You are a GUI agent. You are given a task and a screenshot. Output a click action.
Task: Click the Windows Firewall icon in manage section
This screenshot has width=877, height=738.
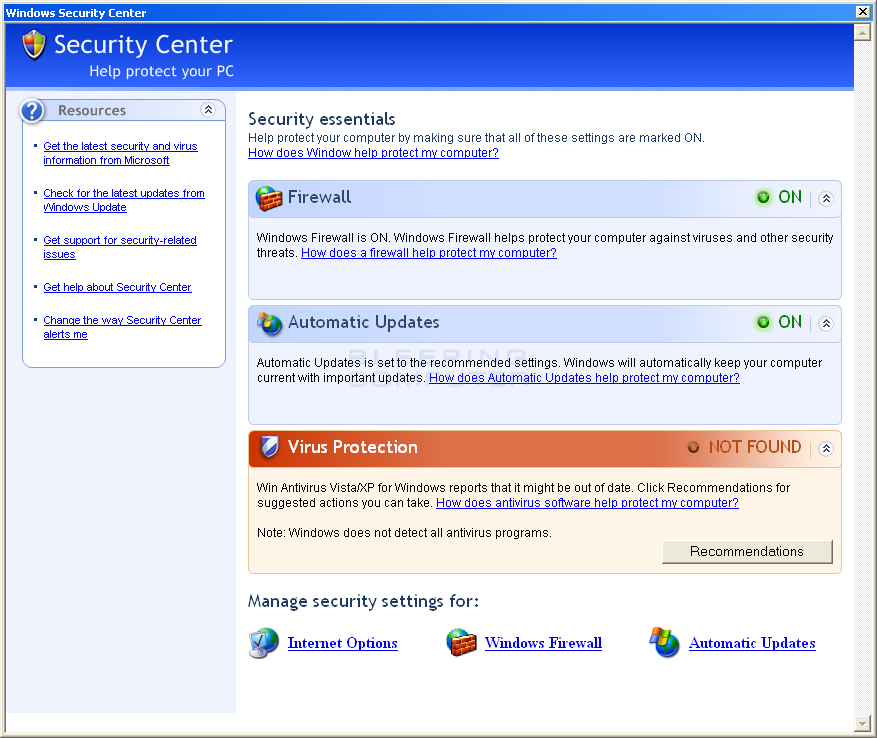[x=461, y=643]
